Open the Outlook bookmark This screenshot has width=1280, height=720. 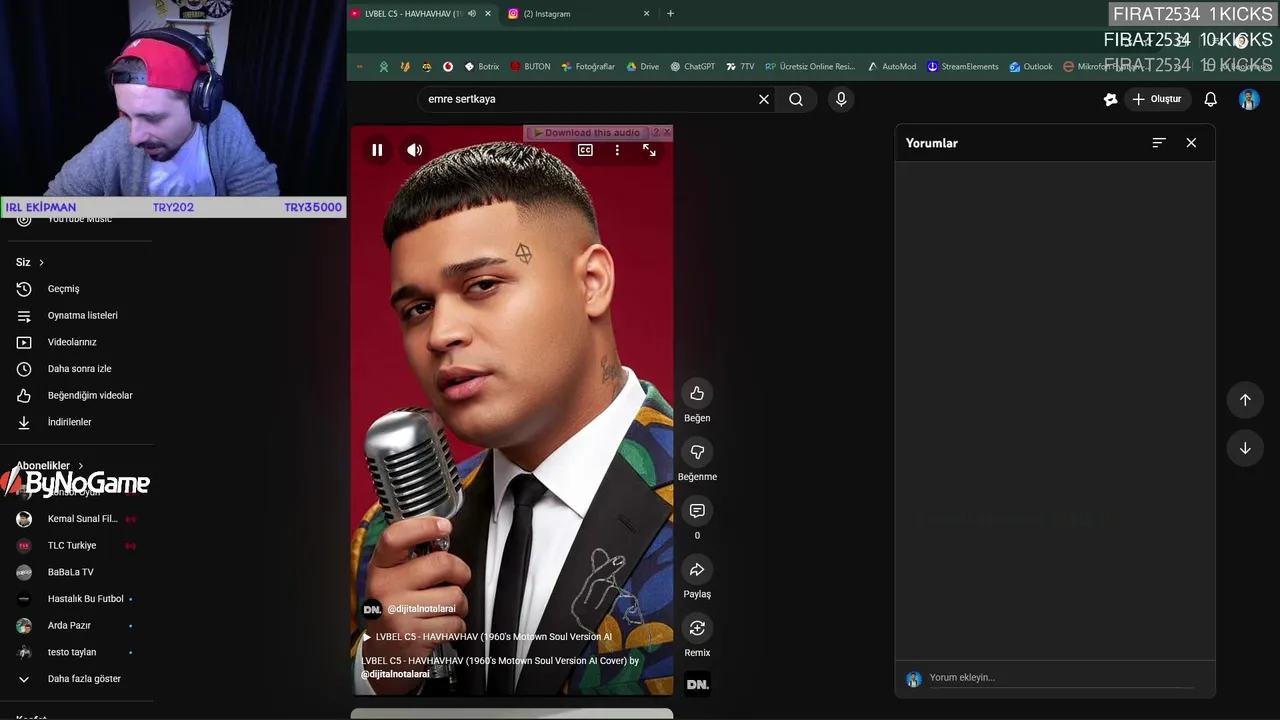[1031, 67]
